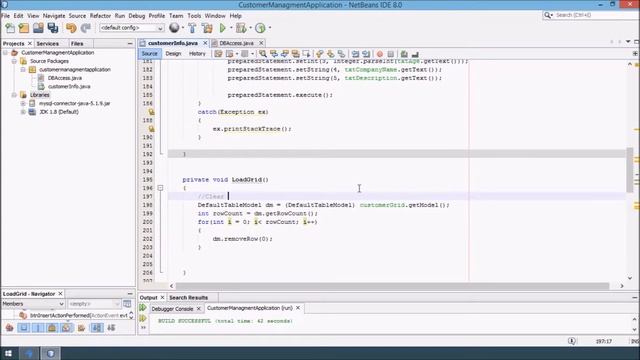
Task: Click the NetBeans taskbar icon
Action: click(51, 353)
